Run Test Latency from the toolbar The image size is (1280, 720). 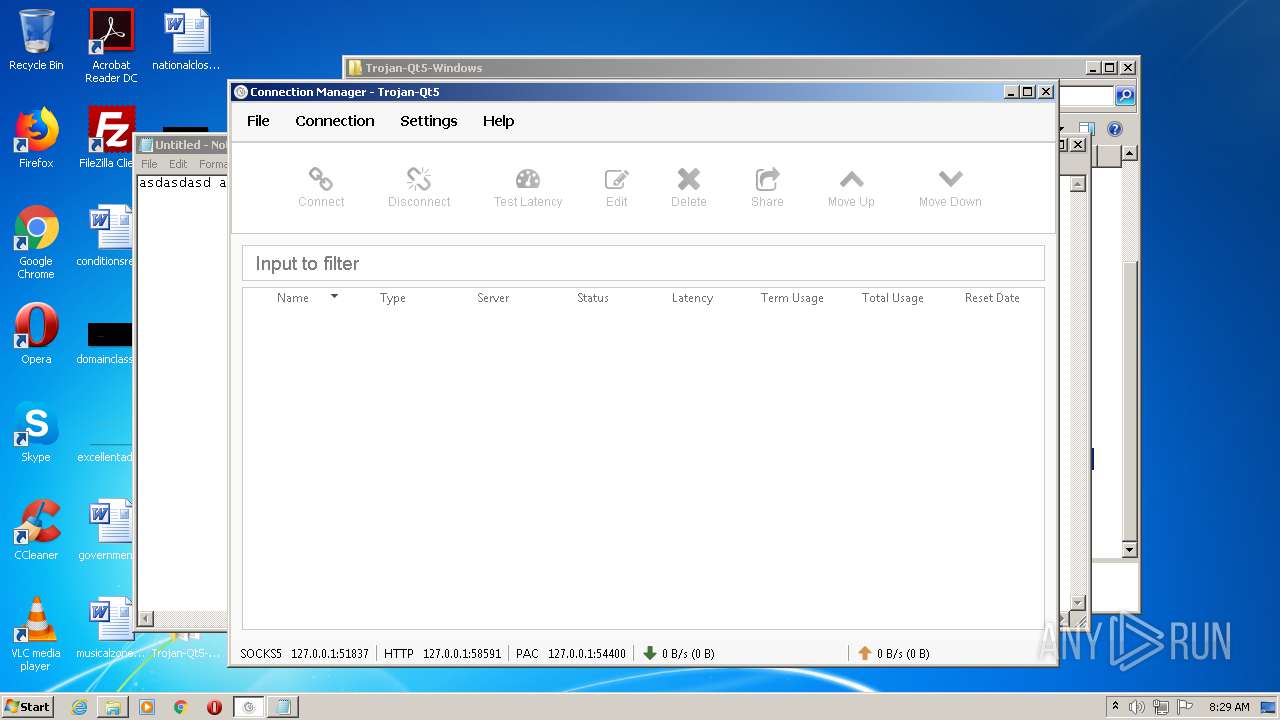528,187
